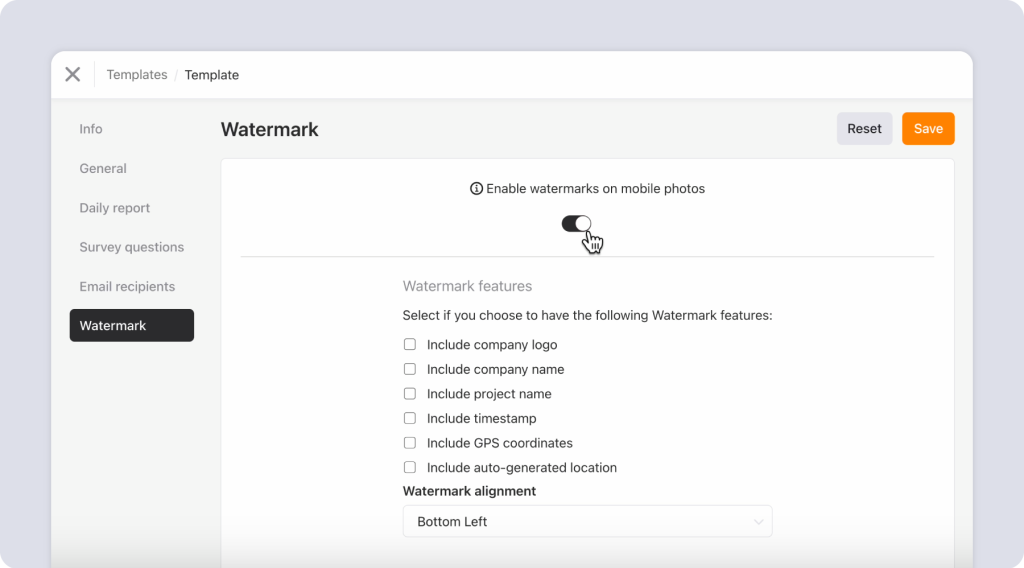Open the Info sidebar section
1024x568 pixels.
point(91,129)
